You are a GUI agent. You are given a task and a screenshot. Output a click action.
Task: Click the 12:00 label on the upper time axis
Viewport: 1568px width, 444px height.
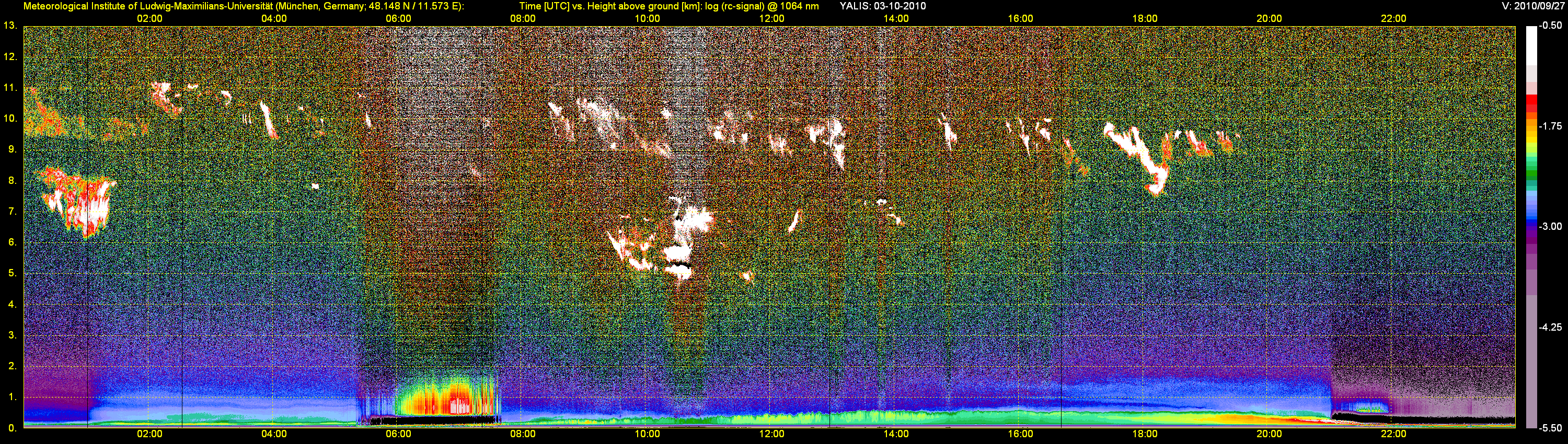tap(772, 19)
